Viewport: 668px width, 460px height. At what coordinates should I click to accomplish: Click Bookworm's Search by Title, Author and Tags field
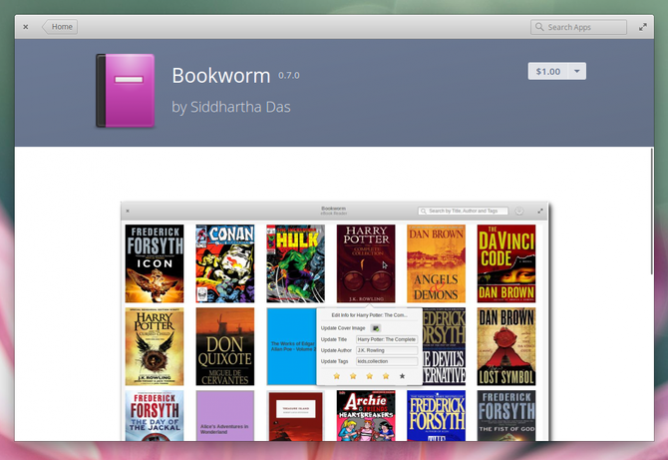point(463,211)
